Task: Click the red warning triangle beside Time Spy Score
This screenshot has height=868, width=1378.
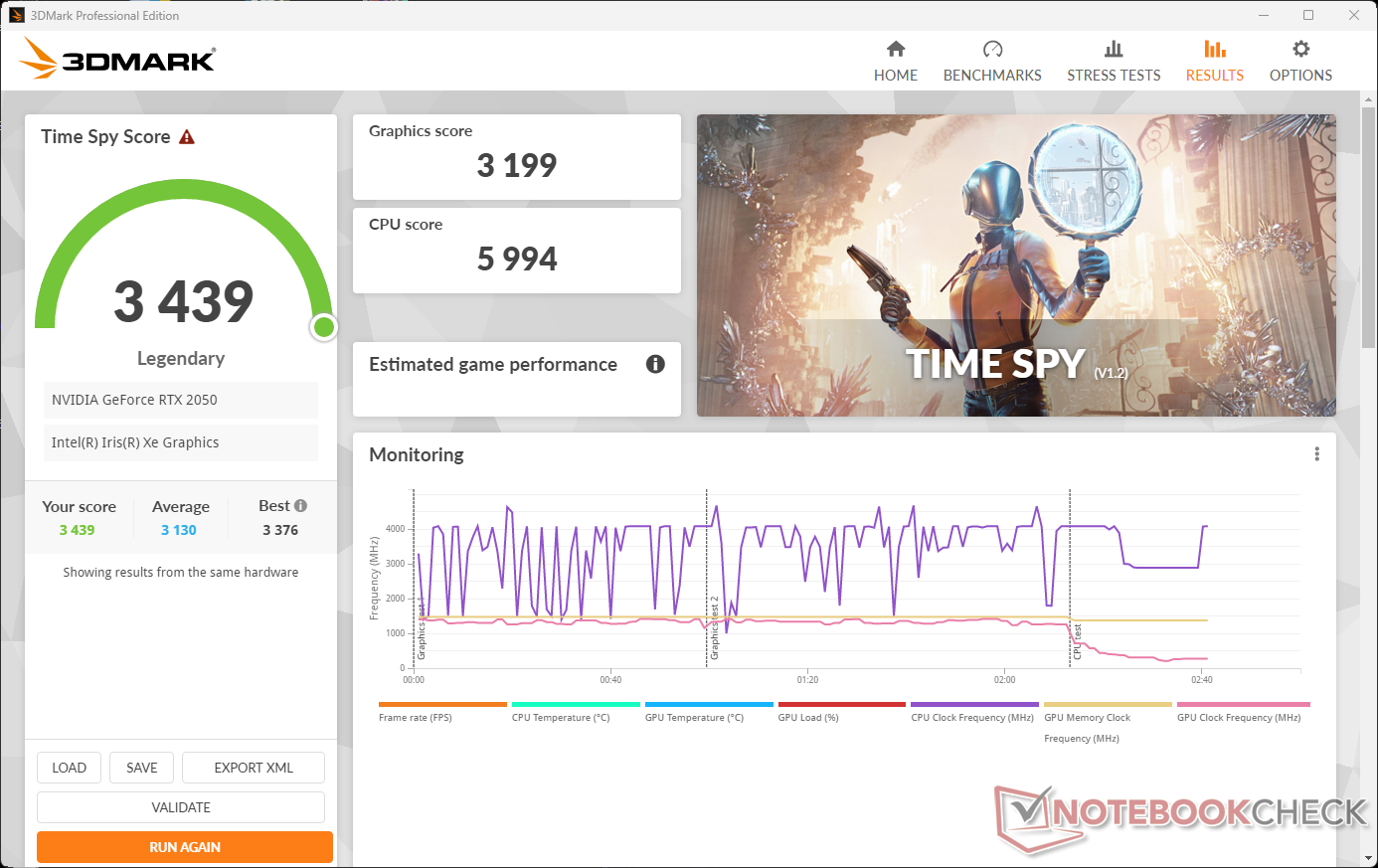Action: click(x=187, y=137)
